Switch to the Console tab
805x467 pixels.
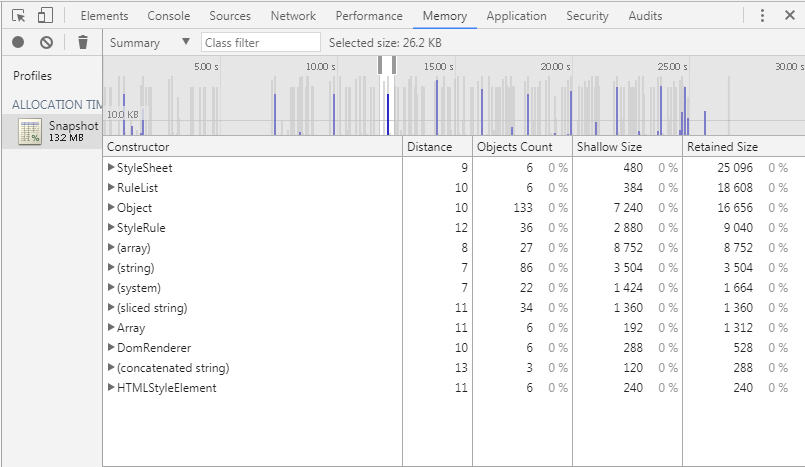tap(168, 16)
